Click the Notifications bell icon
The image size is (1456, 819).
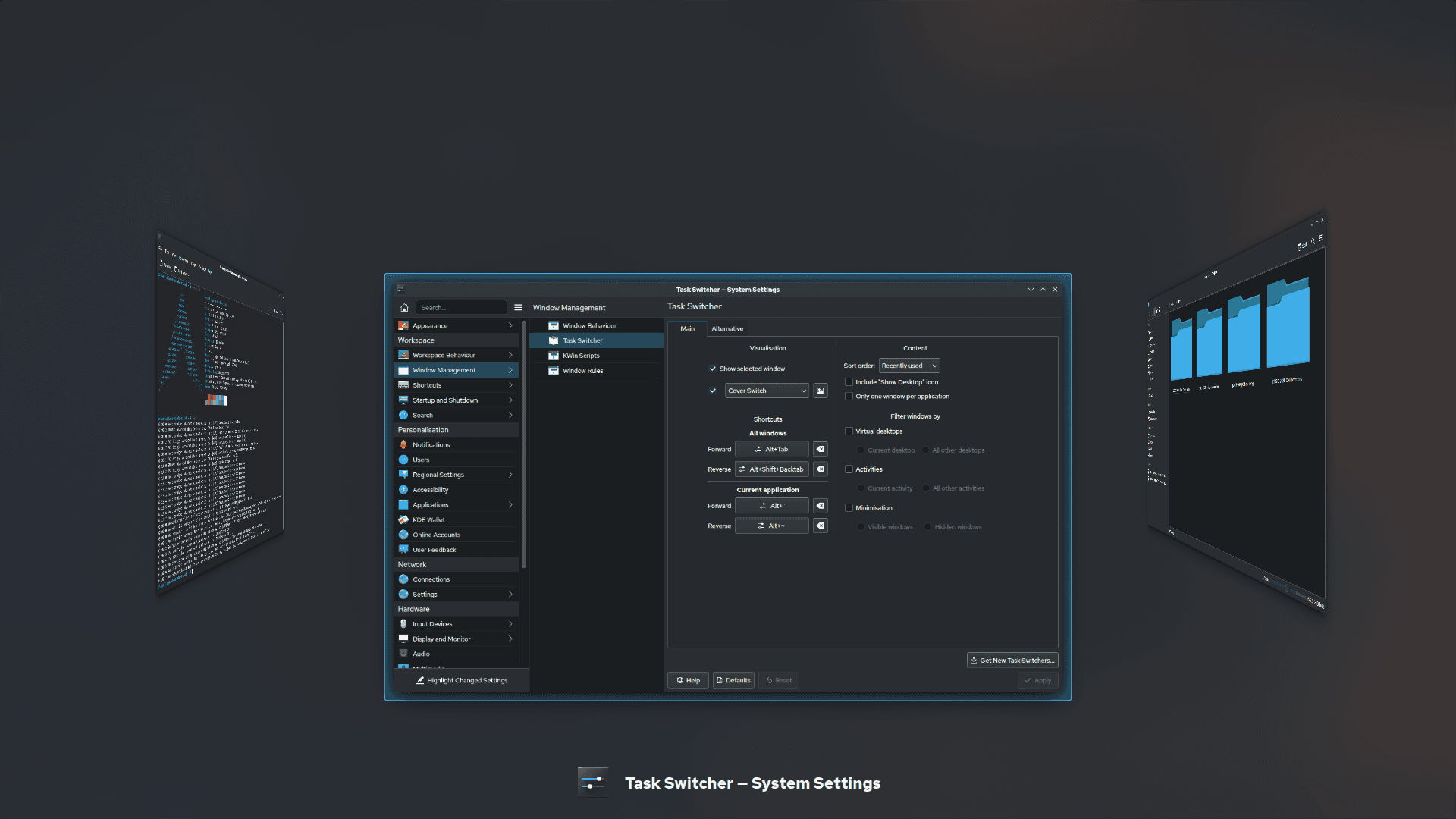(403, 445)
